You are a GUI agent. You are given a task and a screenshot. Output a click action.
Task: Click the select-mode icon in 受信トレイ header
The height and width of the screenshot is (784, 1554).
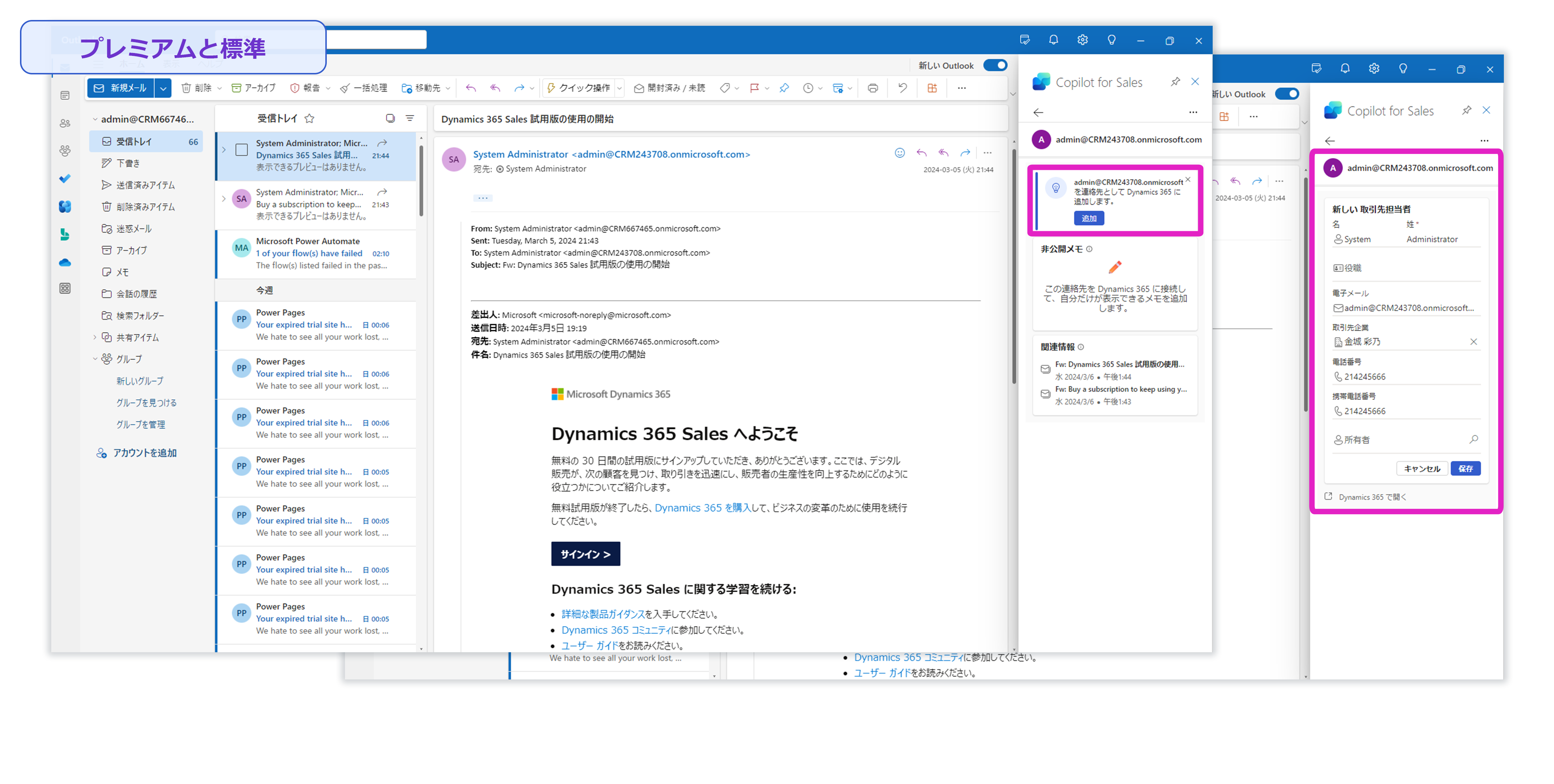(x=390, y=118)
